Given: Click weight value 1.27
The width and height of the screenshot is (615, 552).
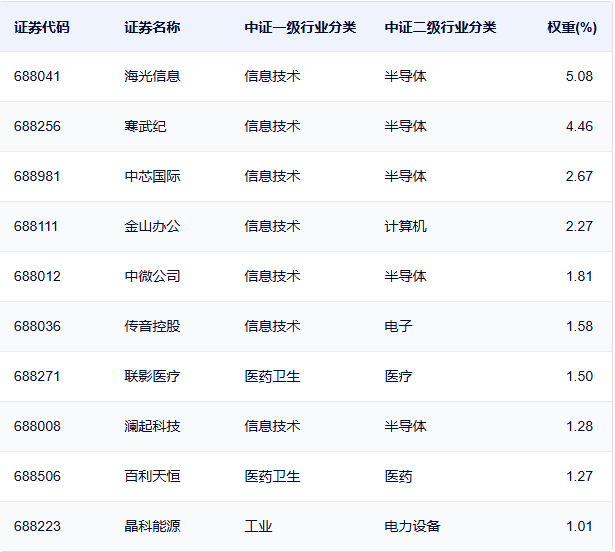Looking at the screenshot, I should click(579, 476).
